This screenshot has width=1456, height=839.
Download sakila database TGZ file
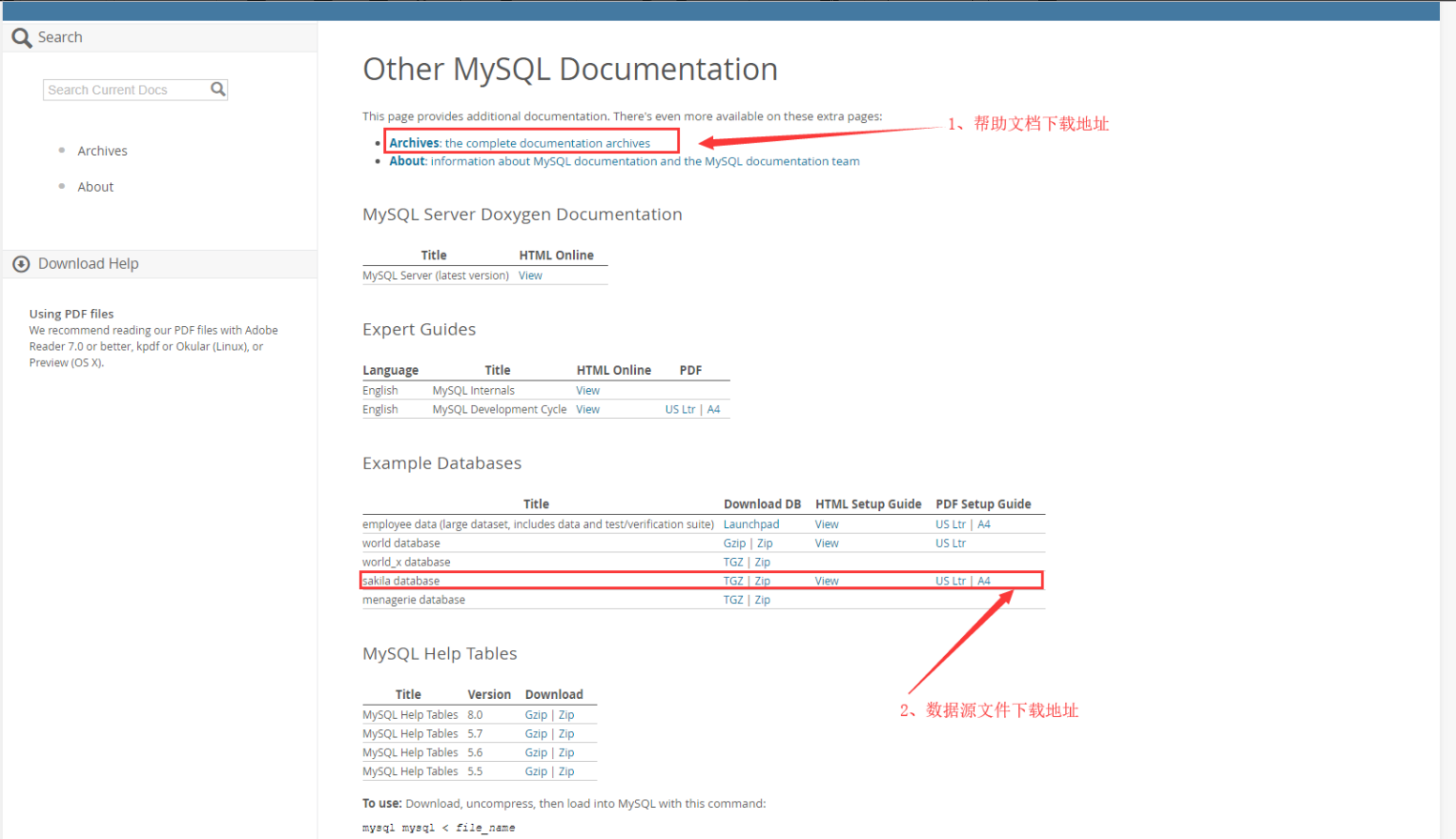[x=733, y=581]
